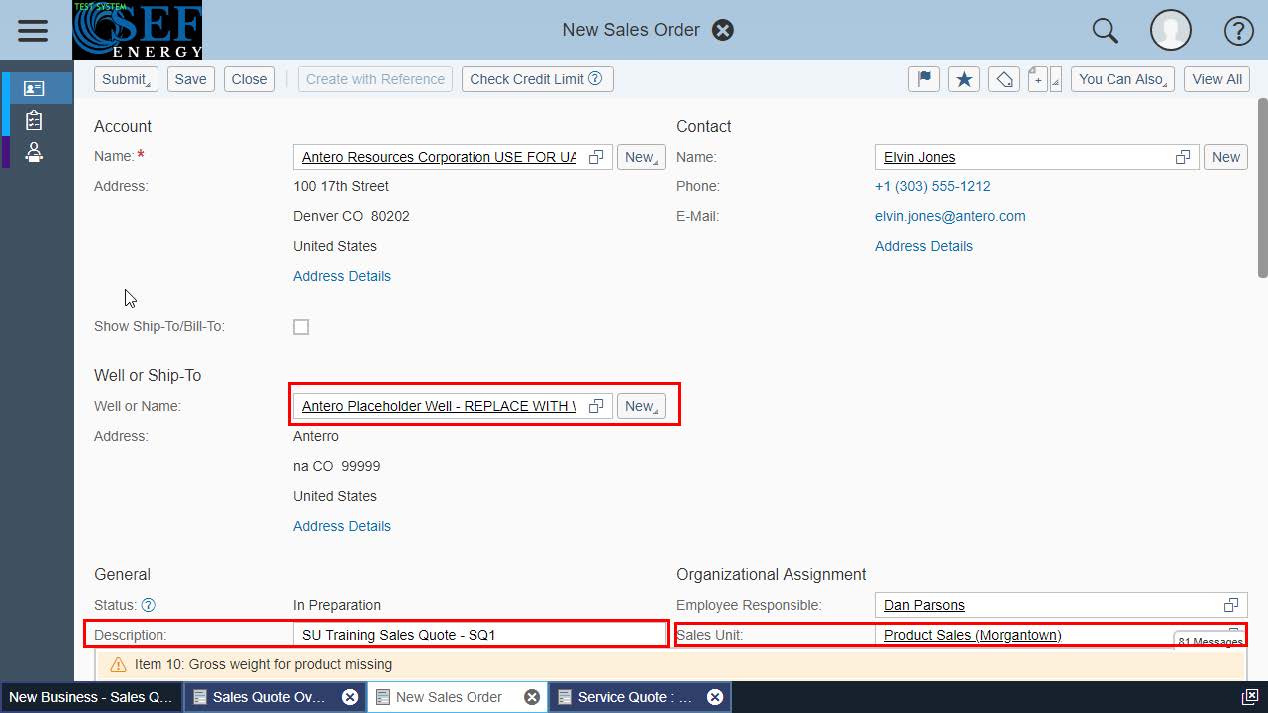1268x713 pixels.
Task: Open value help for Account Name field
Action: pos(596,157)
